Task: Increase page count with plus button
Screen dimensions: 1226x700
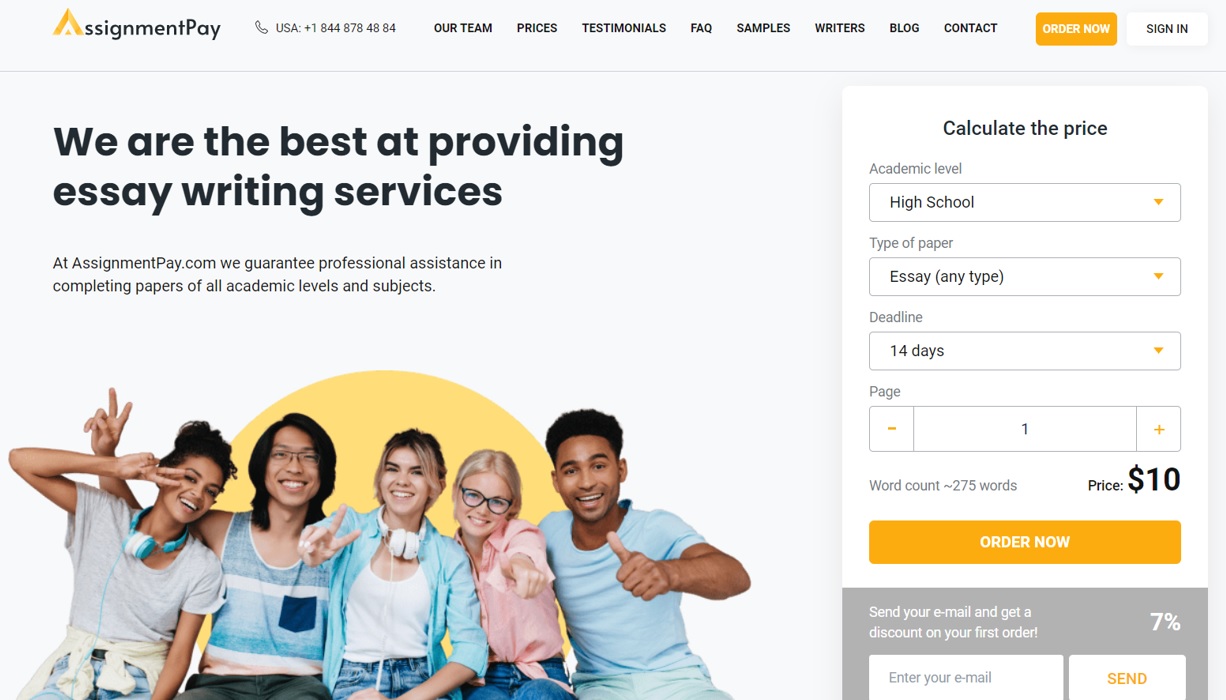Action: tap(1158, 429)
